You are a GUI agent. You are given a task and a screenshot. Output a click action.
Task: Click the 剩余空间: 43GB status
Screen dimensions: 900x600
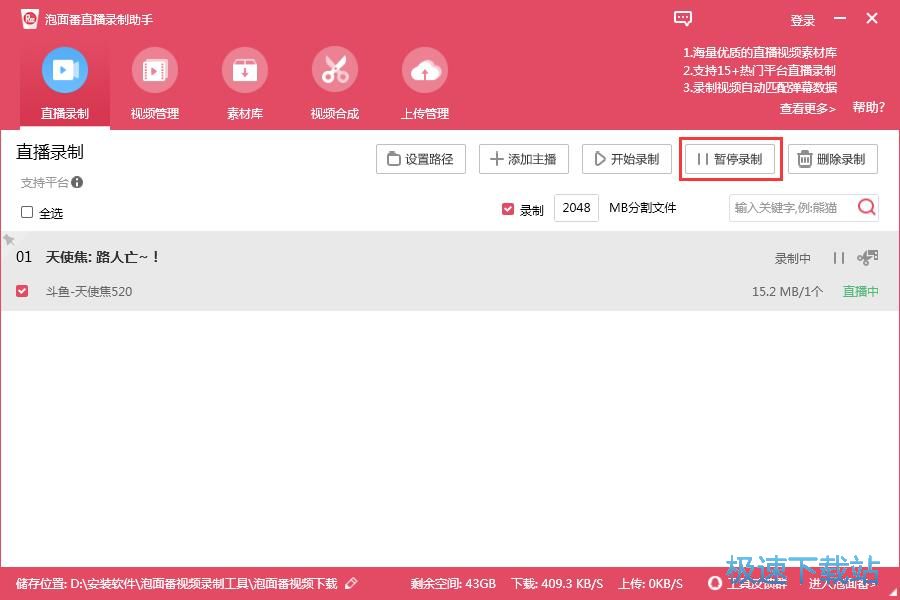pyautogui.click(x=453, y=584)
